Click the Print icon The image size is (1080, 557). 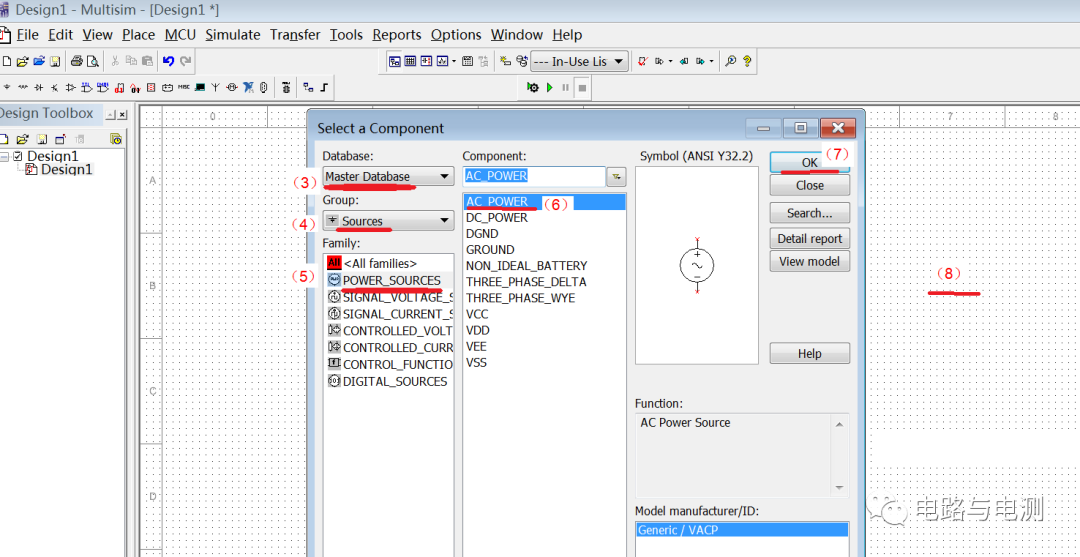pos(77,61)
